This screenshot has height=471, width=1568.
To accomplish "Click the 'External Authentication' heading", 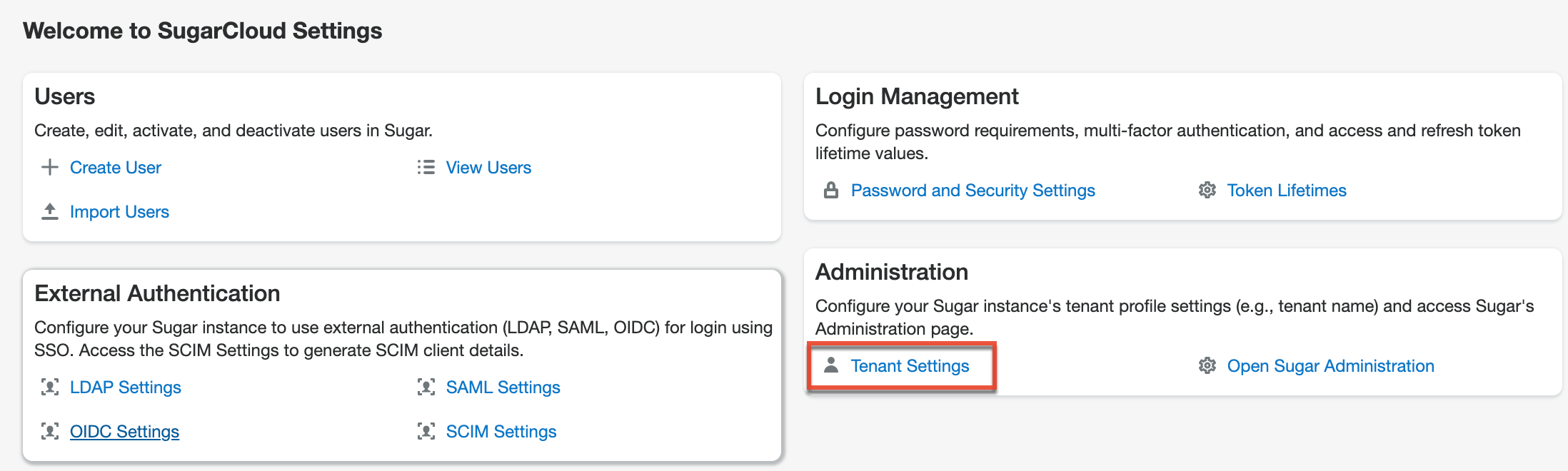I will point(157,293).
